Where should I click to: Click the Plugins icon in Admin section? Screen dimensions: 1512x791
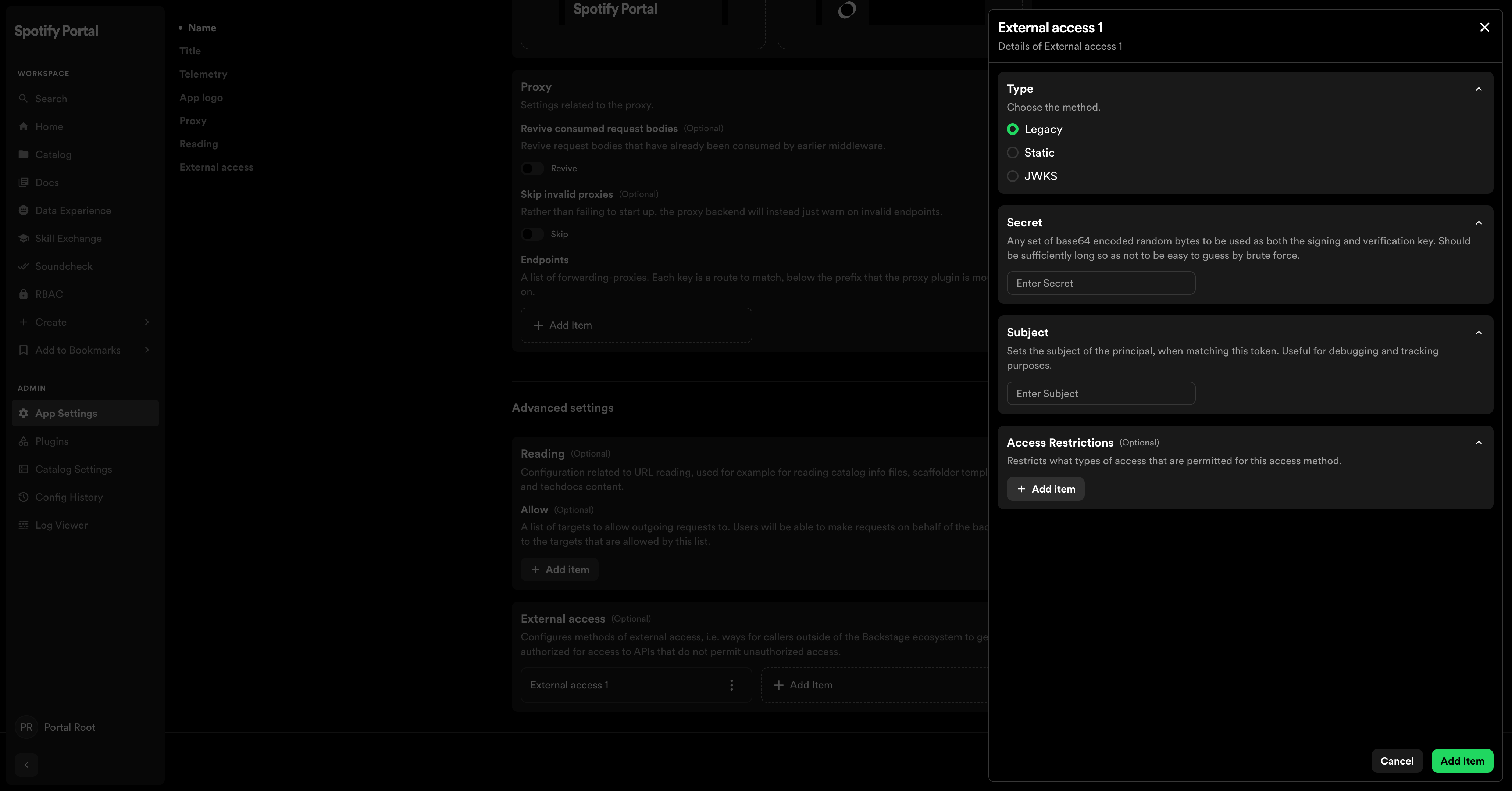[x=24, y=441]
